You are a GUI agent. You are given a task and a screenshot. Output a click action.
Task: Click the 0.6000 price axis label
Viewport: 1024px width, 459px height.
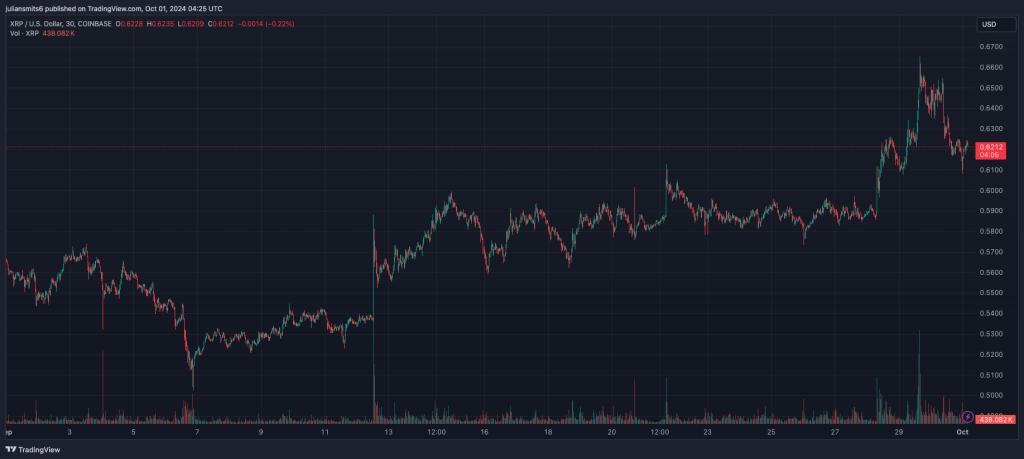pos(991,191)
